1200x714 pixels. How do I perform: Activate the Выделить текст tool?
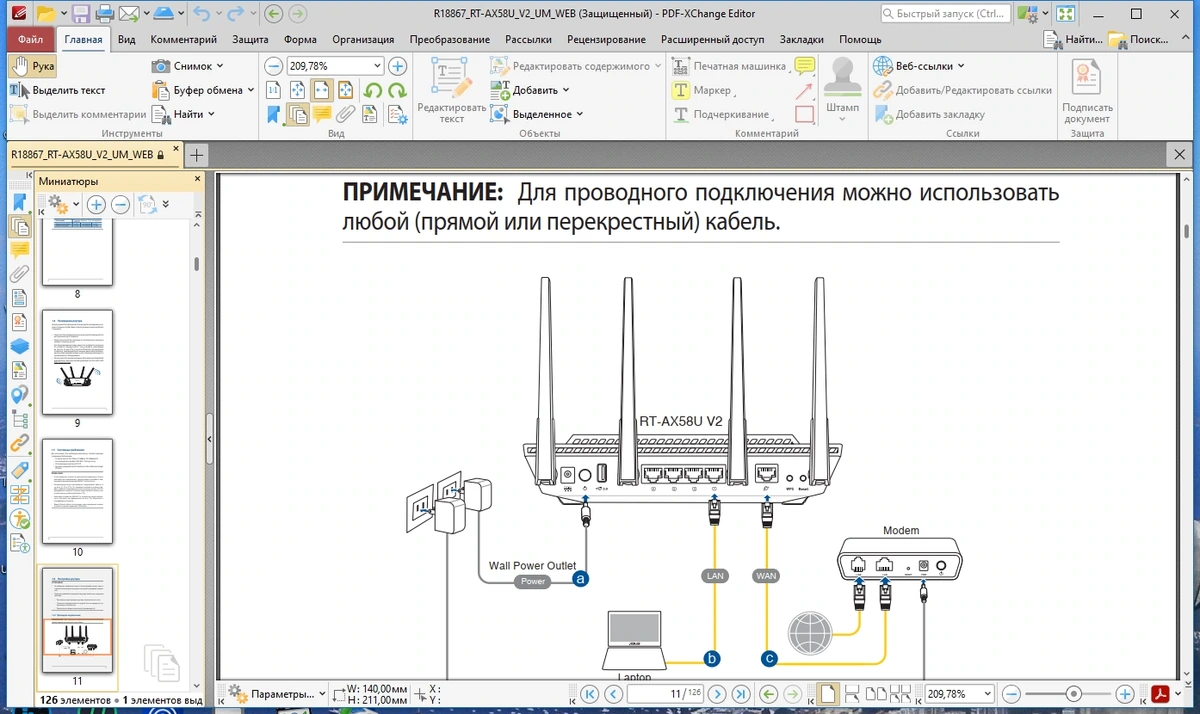click(58, 90)
